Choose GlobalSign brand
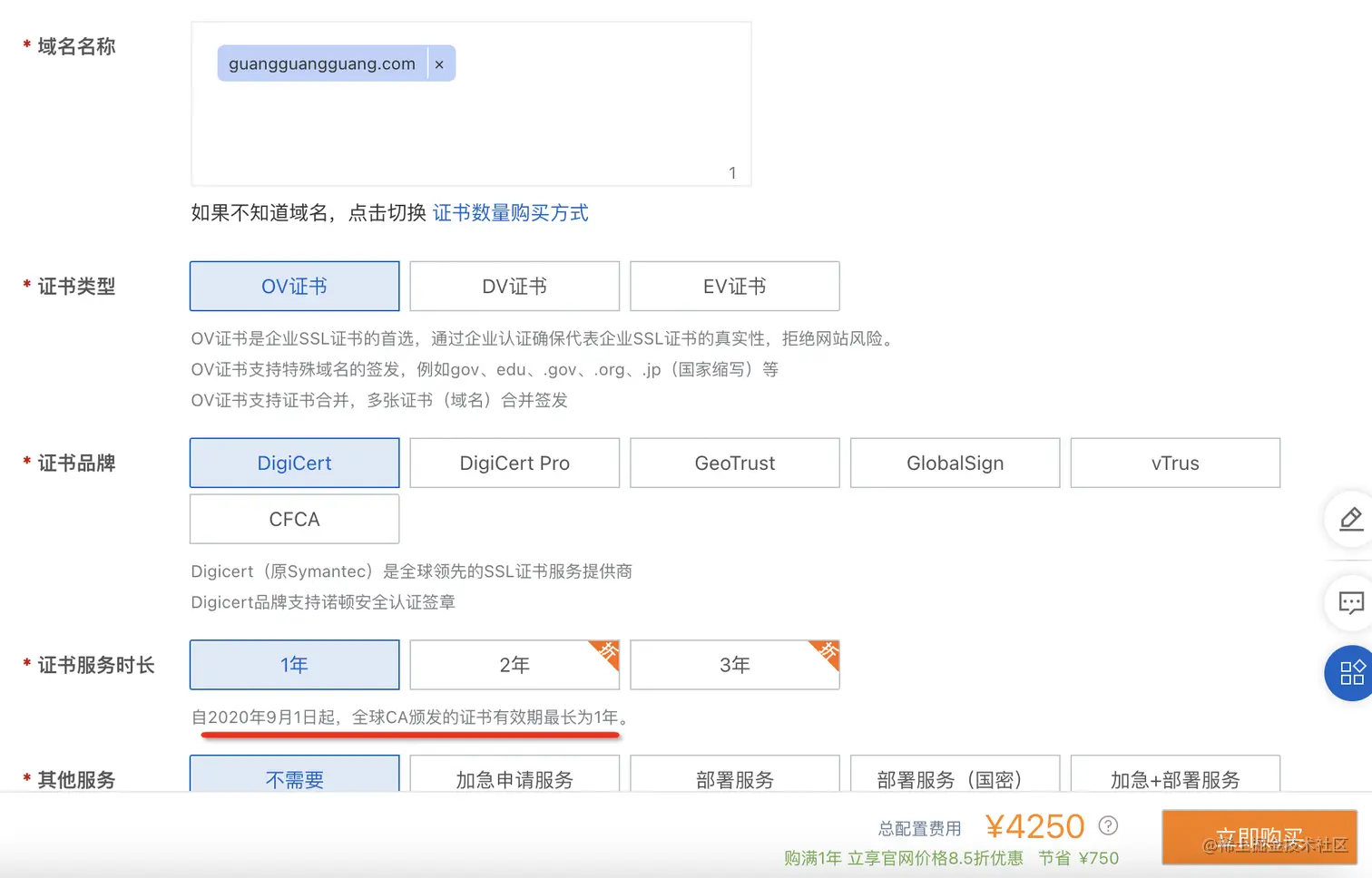Image resolution: width=1372 pixels, height=878 pixels. 955,463
